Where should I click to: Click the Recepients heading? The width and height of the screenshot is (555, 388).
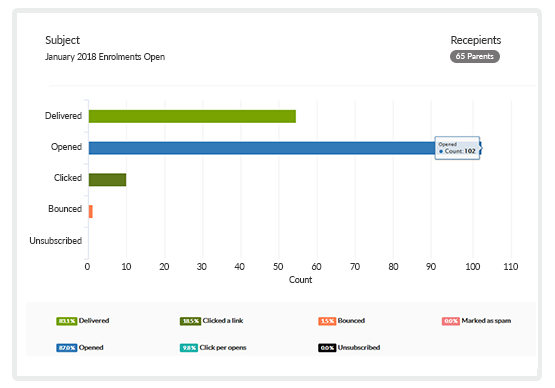[476, 40]
